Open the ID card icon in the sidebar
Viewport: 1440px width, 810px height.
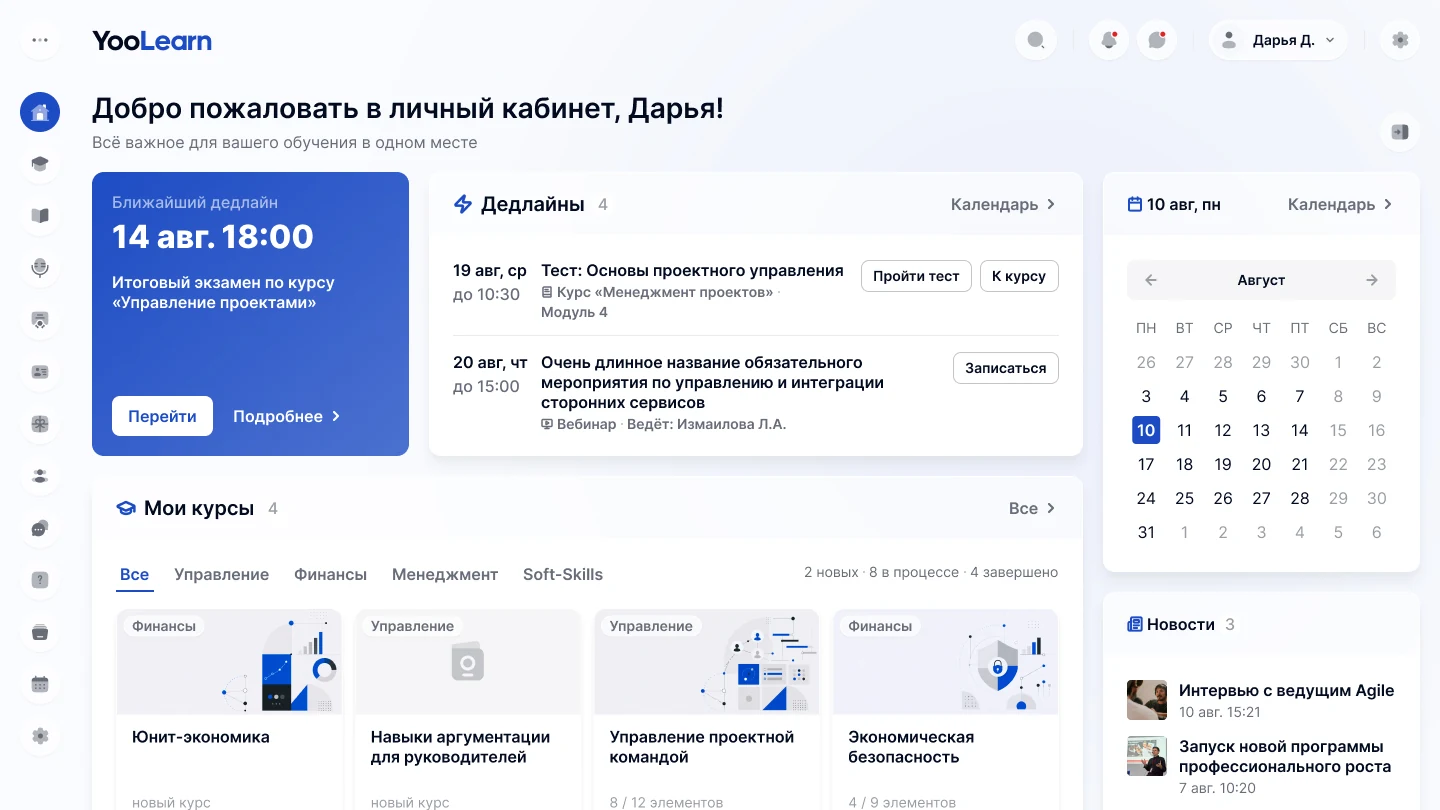click(40, 372)
